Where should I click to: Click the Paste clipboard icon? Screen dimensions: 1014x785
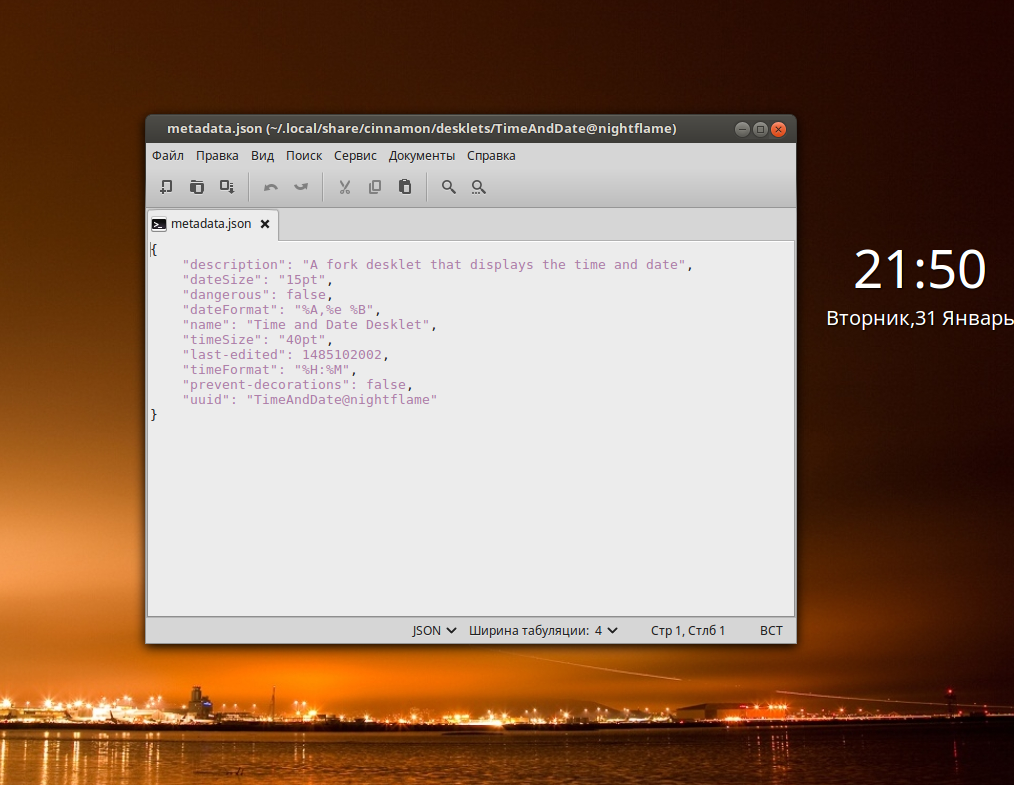[x=405, y=187]
